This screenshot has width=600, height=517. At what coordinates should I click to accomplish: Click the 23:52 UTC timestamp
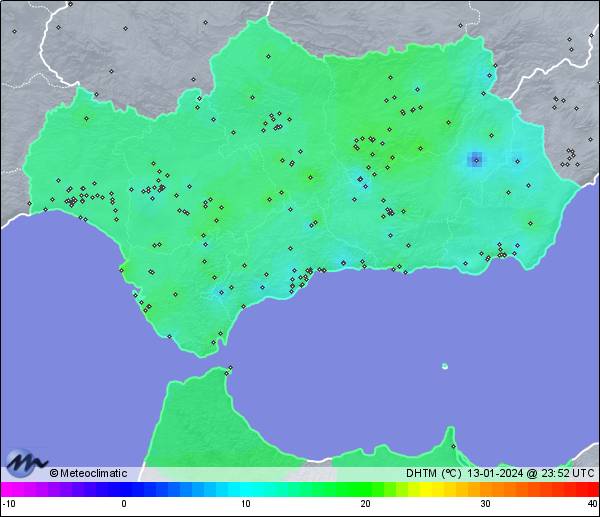tap(567, 473)
